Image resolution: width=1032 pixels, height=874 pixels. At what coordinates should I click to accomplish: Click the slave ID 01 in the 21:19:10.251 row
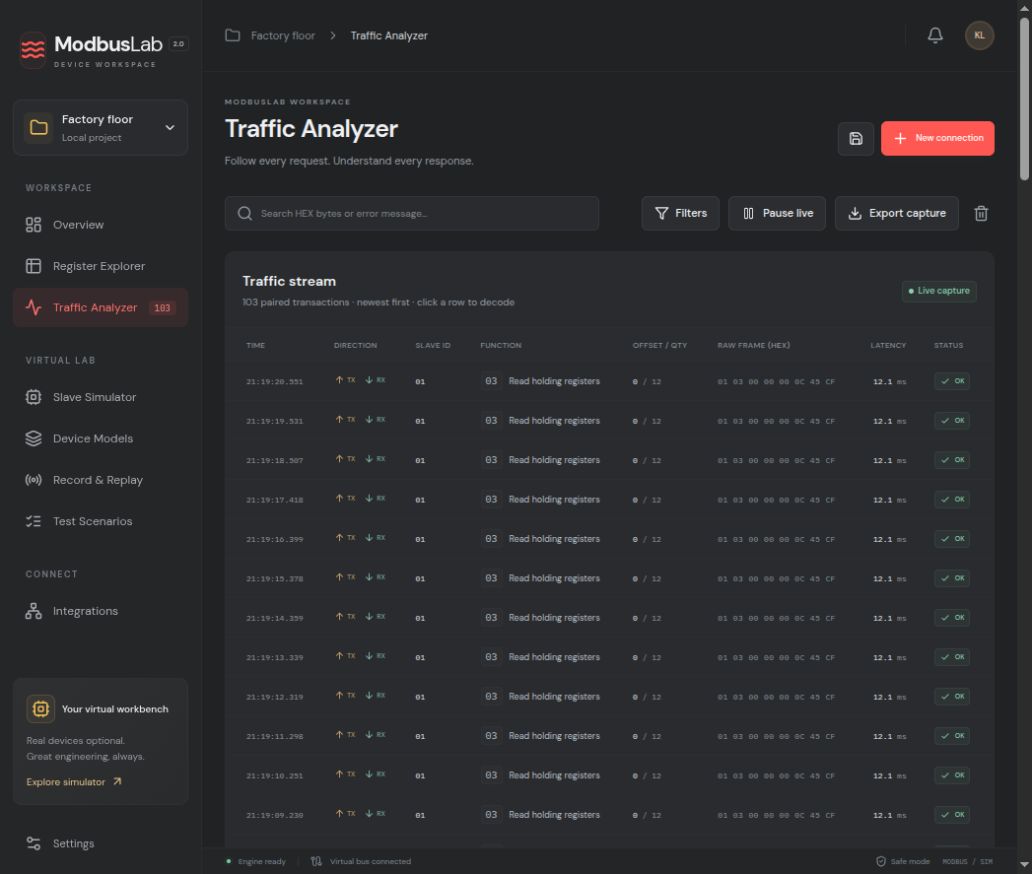coord(420,776)
